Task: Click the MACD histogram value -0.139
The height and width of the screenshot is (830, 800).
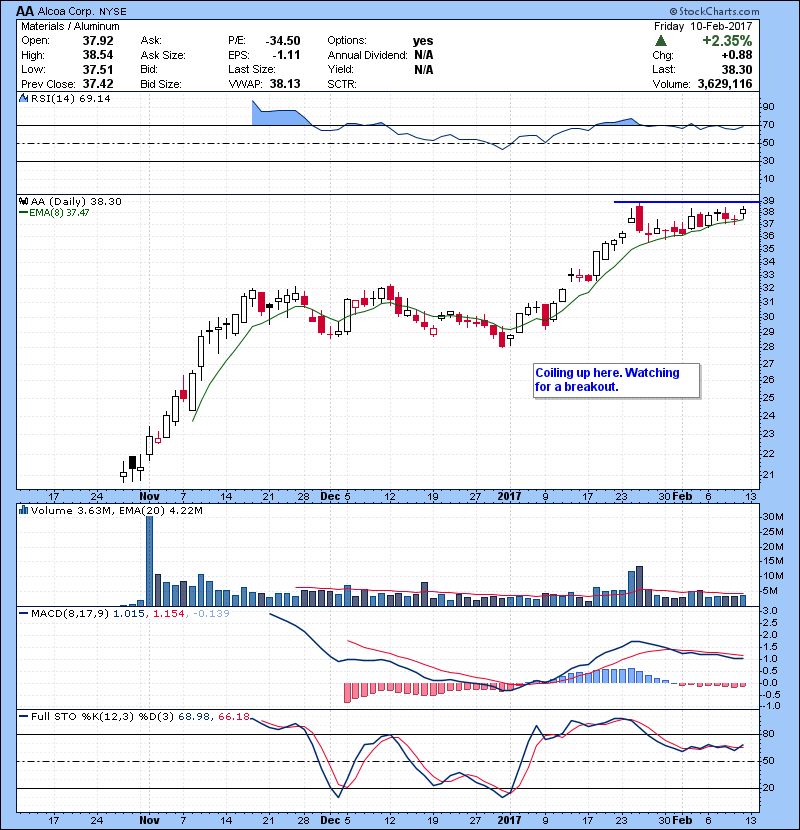Action: click(211, 614)
